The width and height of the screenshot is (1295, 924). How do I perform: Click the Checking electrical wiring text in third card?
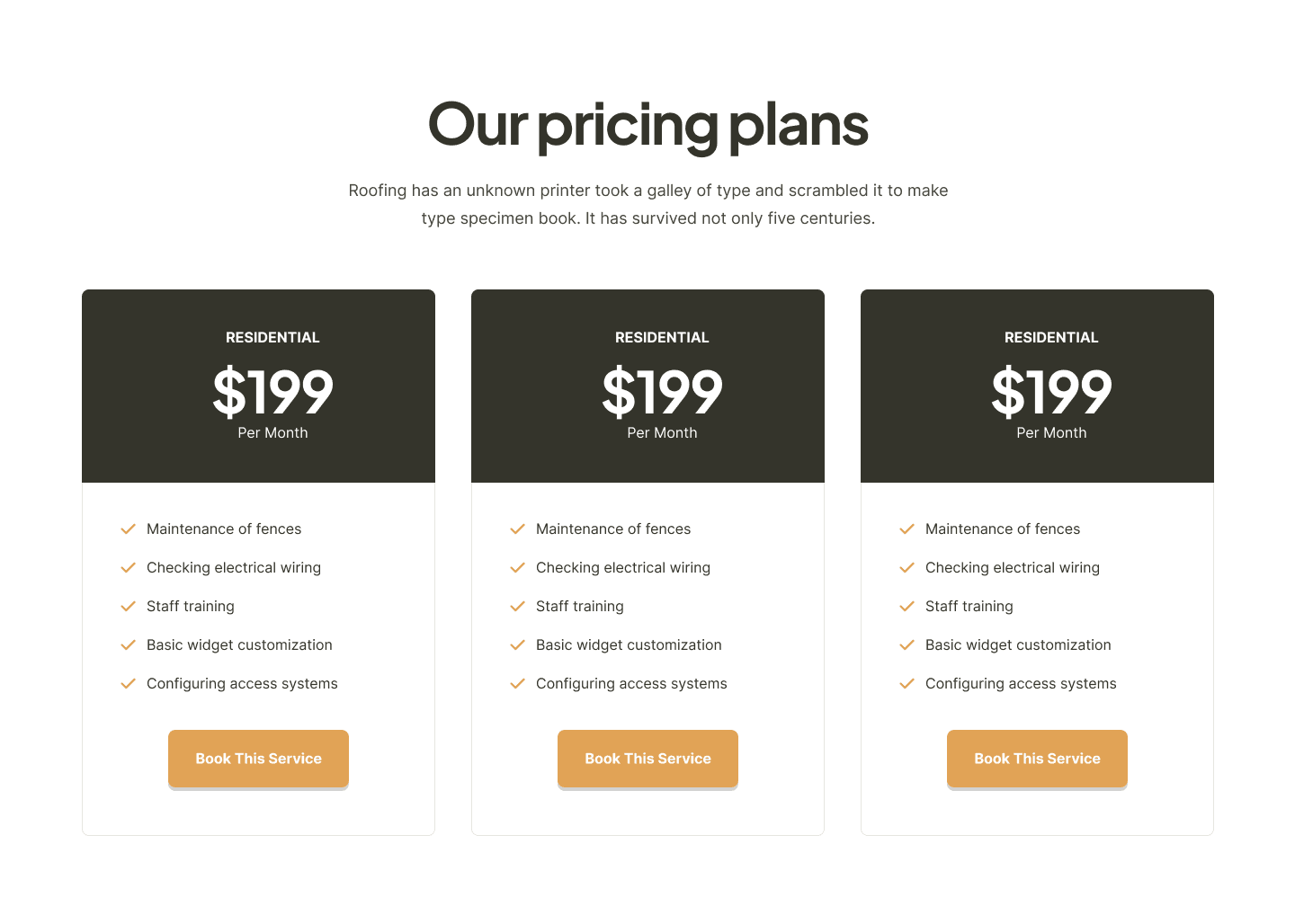[1013, 568]
